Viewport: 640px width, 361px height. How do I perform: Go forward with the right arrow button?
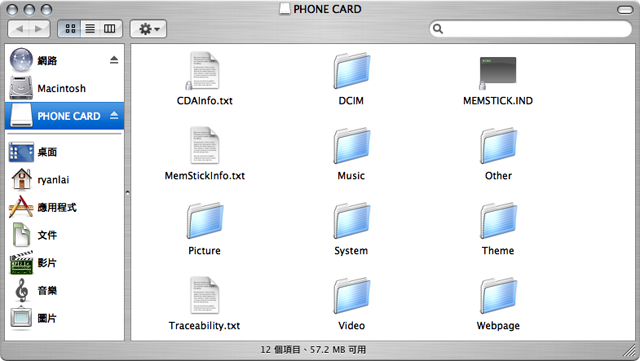[x=39, y=29]
